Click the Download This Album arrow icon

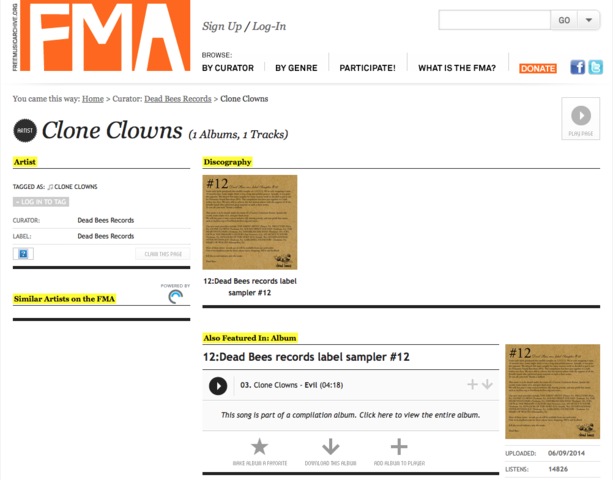click(330, 446)
